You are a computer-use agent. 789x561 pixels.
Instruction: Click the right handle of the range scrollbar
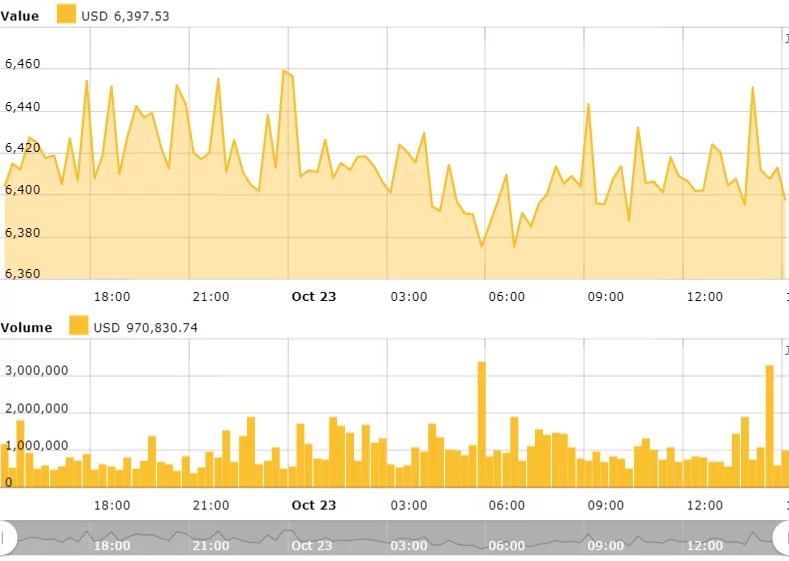(x=781, y=538)
